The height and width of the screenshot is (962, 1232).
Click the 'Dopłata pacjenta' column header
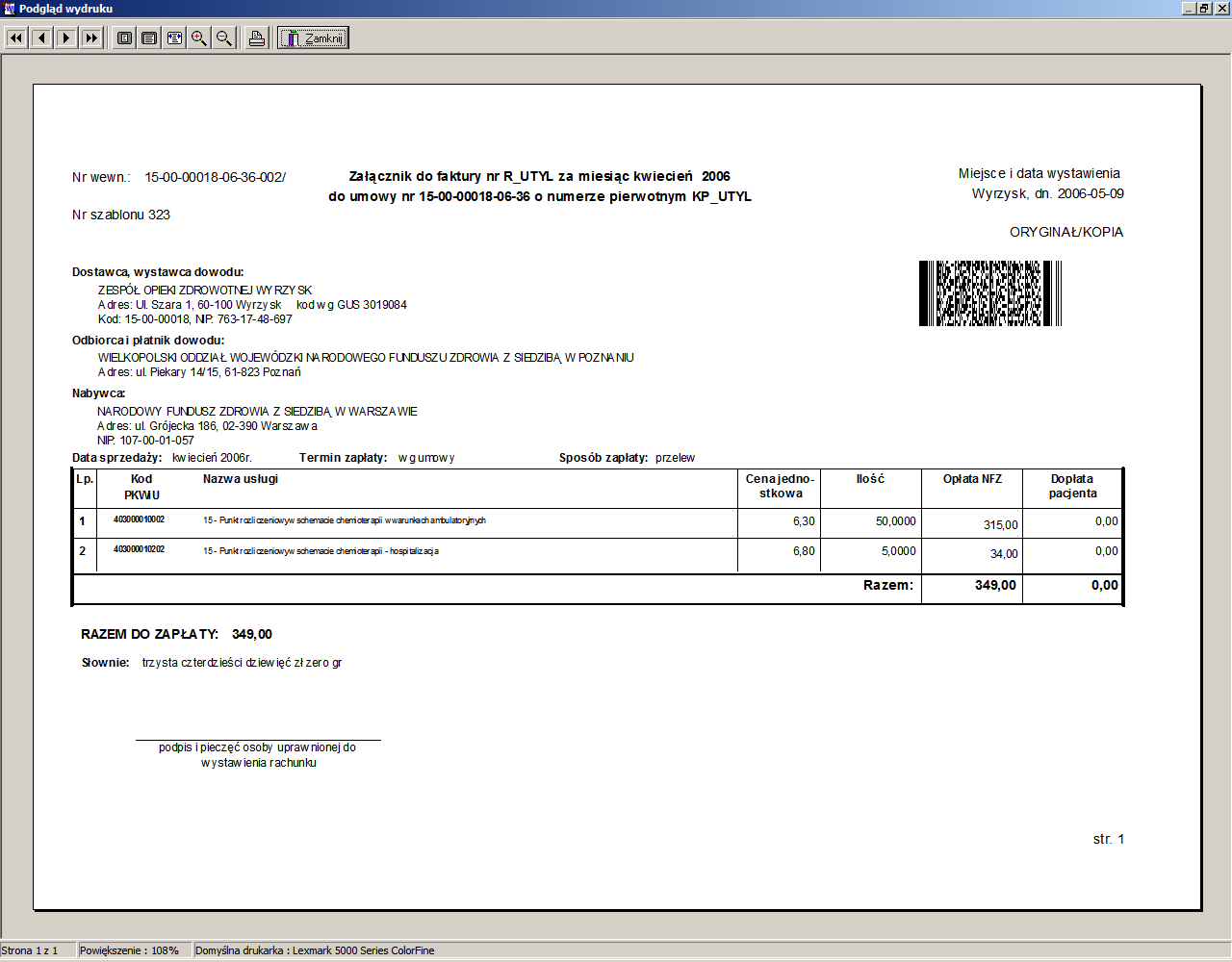pyautogui.click(x=1072, y=486)
